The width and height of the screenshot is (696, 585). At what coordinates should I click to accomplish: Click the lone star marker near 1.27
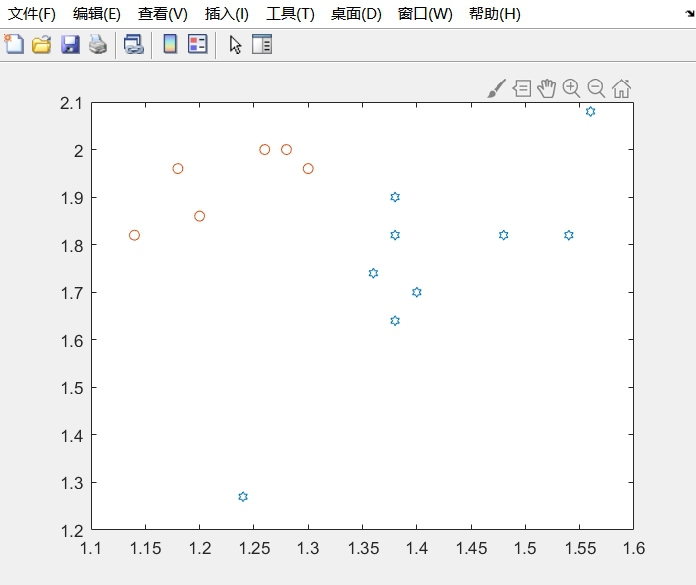coord(243,497)
